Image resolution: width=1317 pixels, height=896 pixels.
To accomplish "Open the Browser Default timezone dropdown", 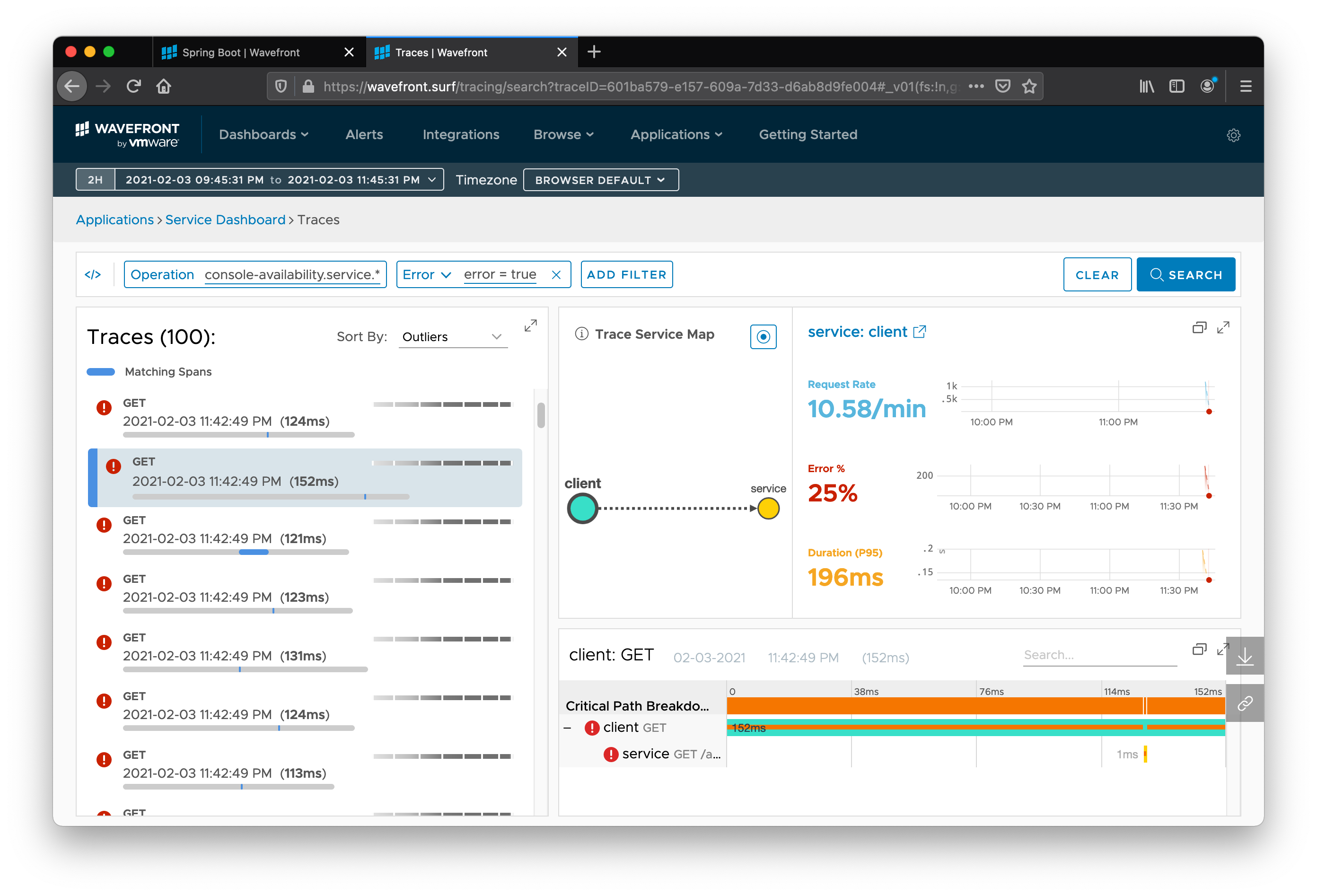I will tap(600, 180).
